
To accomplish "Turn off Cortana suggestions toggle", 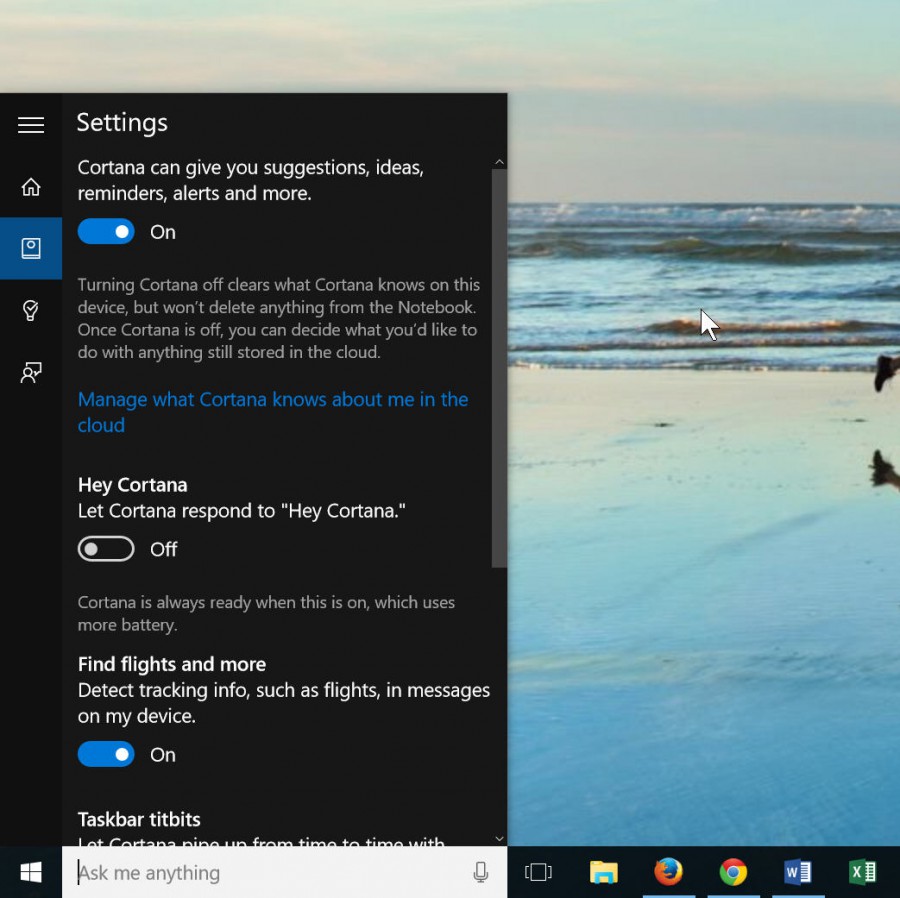I will (x=105, y=231).
